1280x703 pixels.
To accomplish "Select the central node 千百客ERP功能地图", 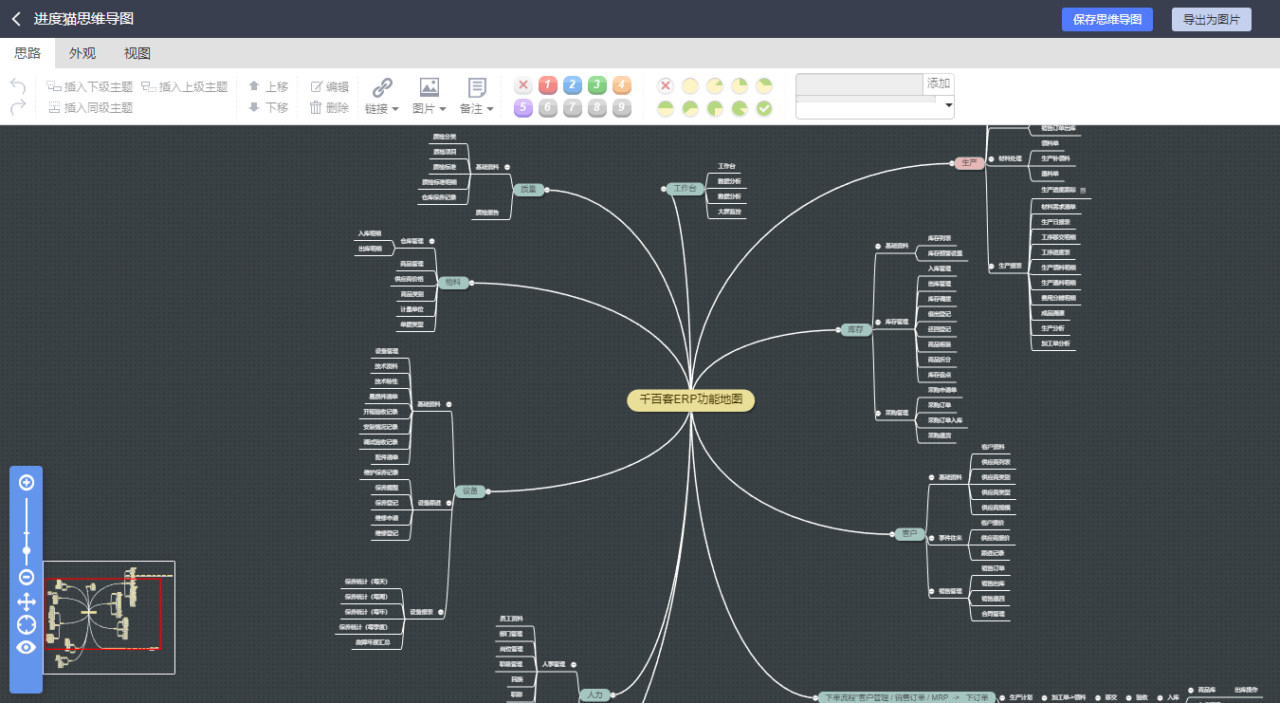I will (691, 399).
